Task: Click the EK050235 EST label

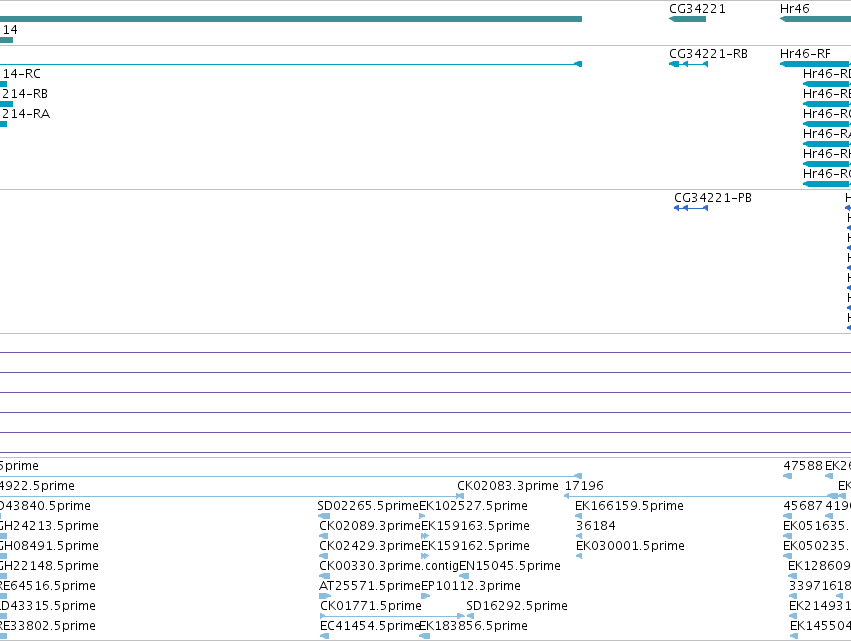Action: click(x=817, y=546)
